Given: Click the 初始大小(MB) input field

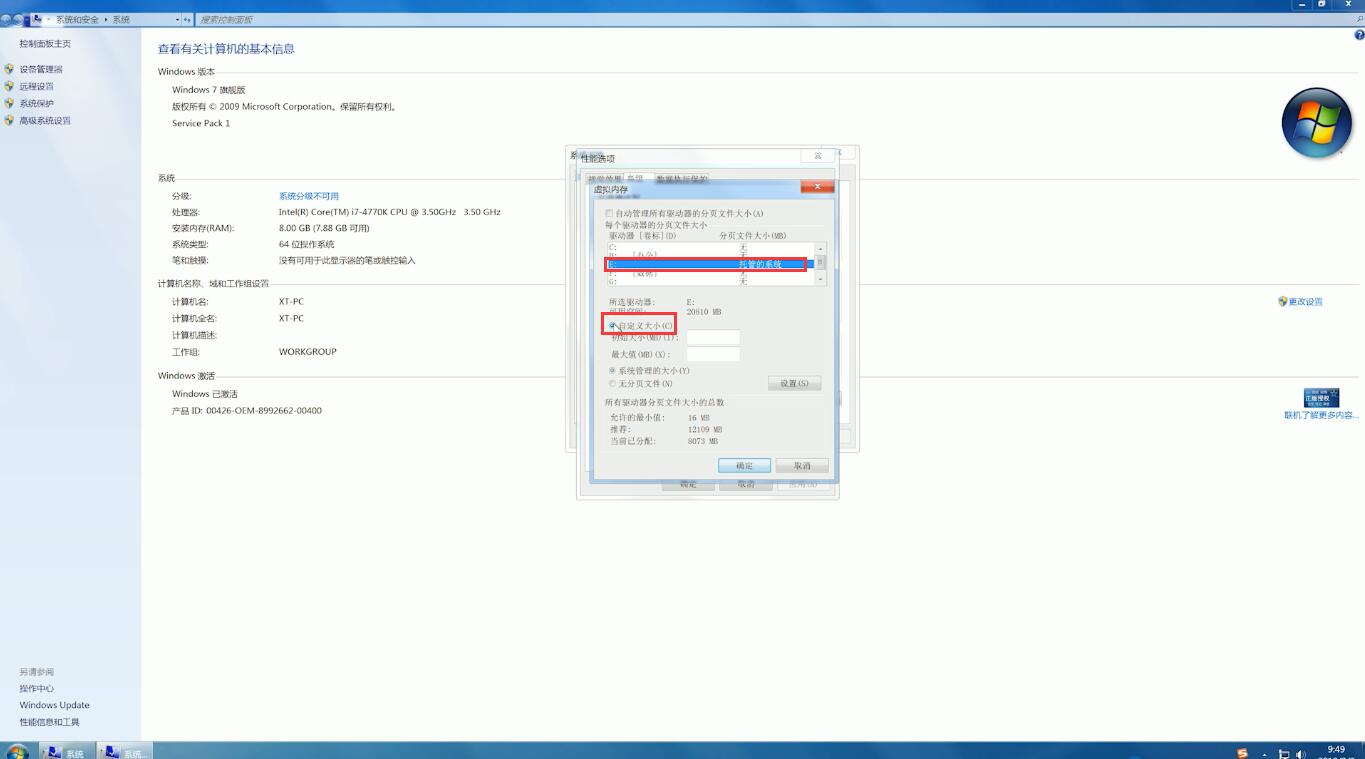Looking at the screenshot, I should pos(713,337).
